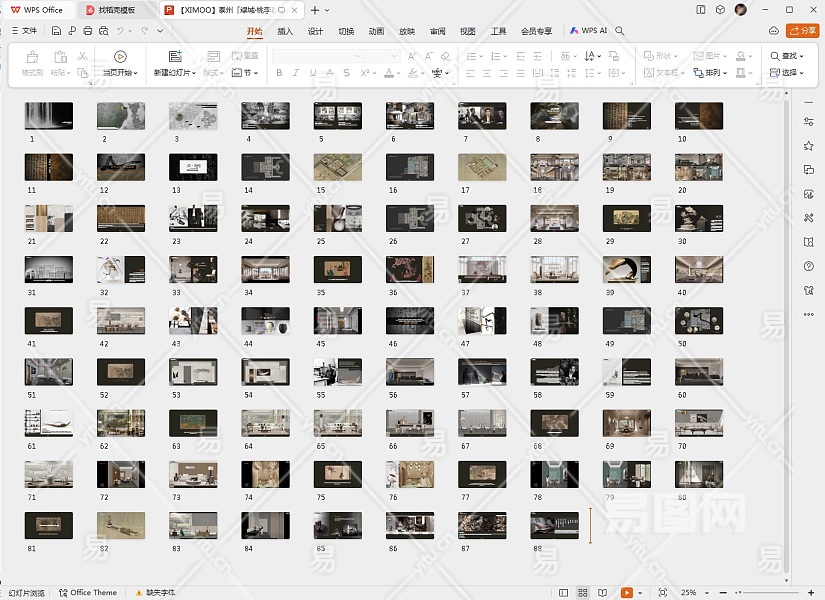
Task: Click the orange 分享 share button
Action: 802,31
